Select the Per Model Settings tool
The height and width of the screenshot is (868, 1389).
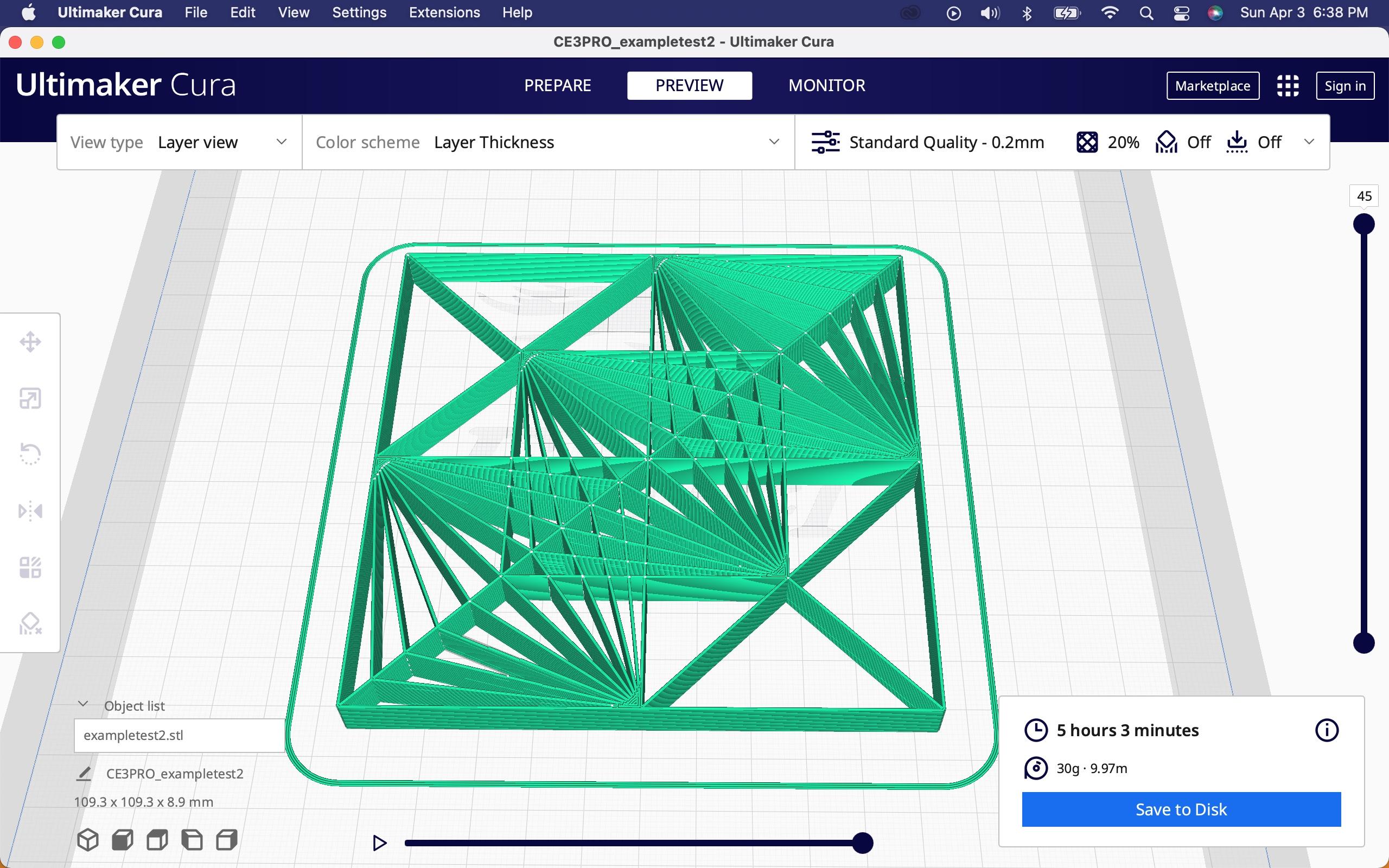[30, 567]
